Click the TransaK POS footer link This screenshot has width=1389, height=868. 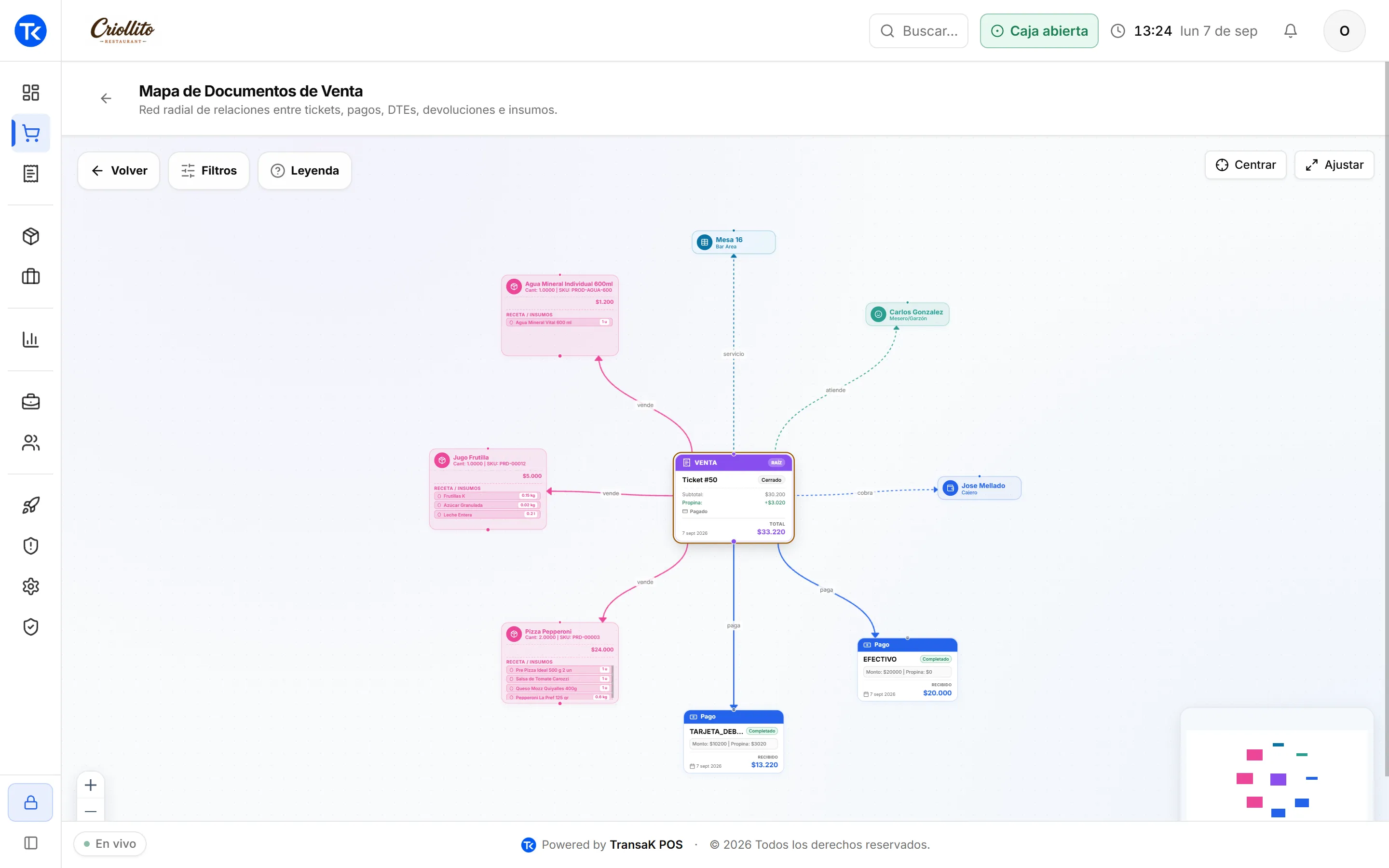click(646, 844)
